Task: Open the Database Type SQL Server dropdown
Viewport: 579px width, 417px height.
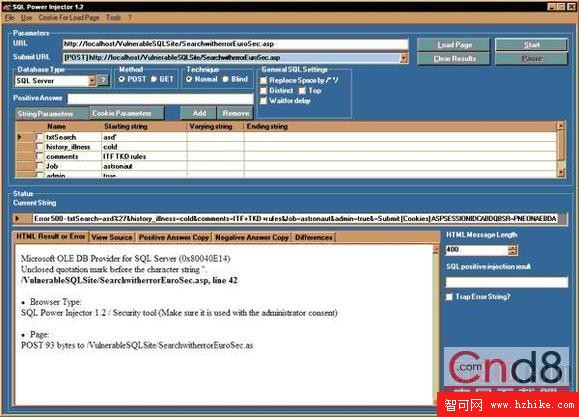Action: click(92, 81)
